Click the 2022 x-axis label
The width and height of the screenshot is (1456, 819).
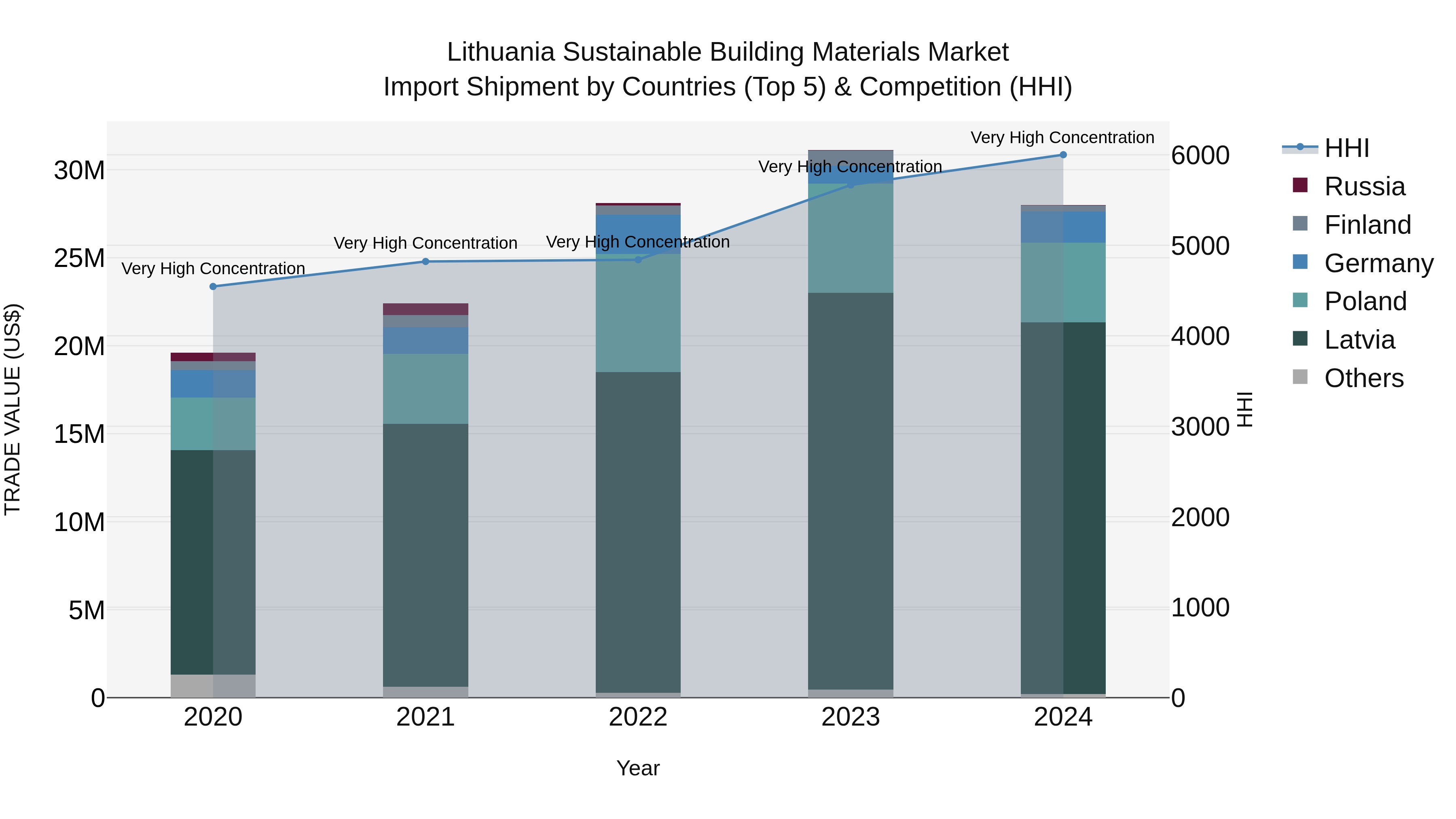[x=638, y=717]
